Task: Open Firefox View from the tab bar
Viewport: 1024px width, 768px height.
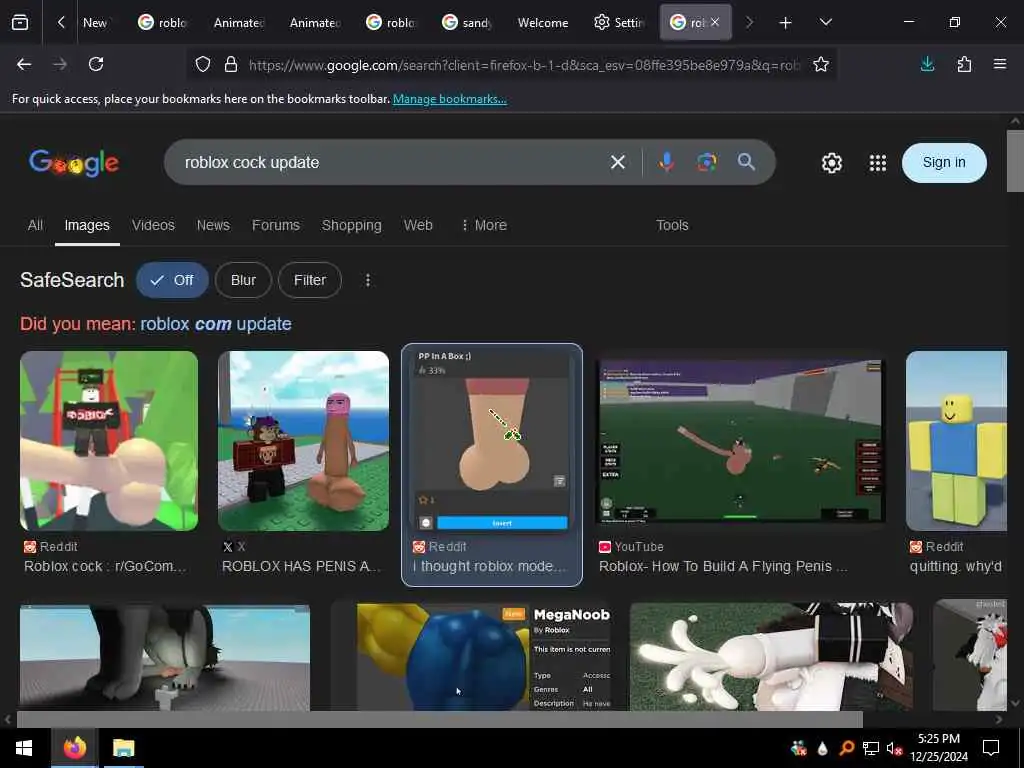Action: [20, 23]
